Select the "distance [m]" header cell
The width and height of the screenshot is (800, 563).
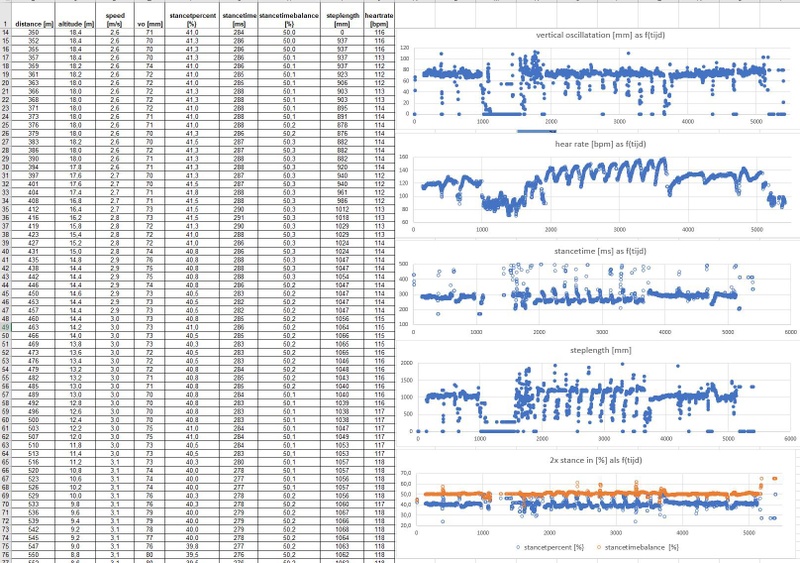pos(34,16)
